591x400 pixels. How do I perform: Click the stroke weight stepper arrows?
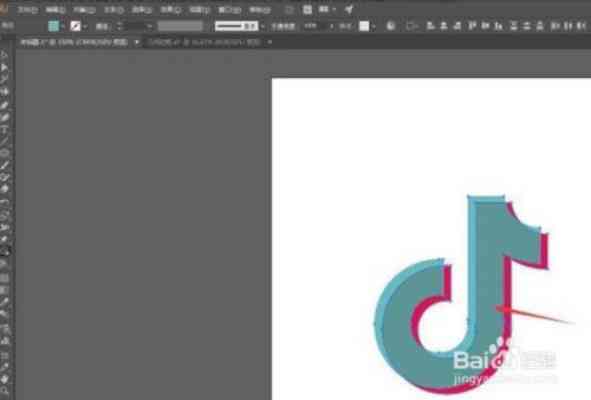click(x=119, y=26)
